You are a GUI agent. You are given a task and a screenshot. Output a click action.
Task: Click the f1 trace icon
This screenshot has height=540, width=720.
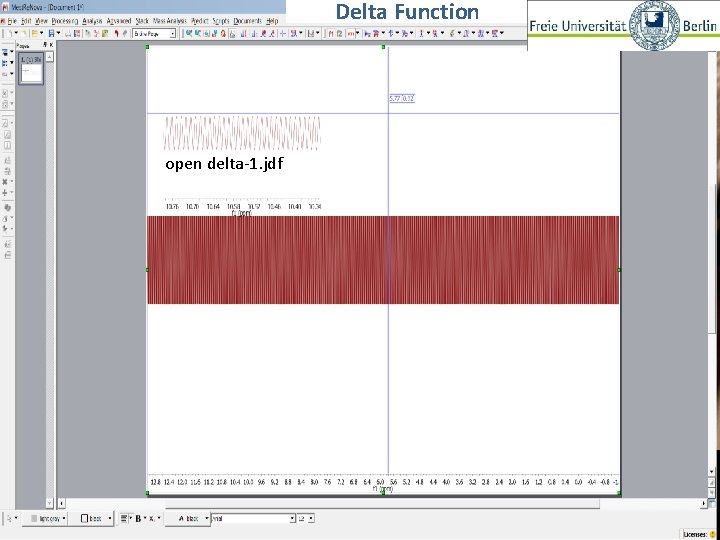click(x=331, y=33)
